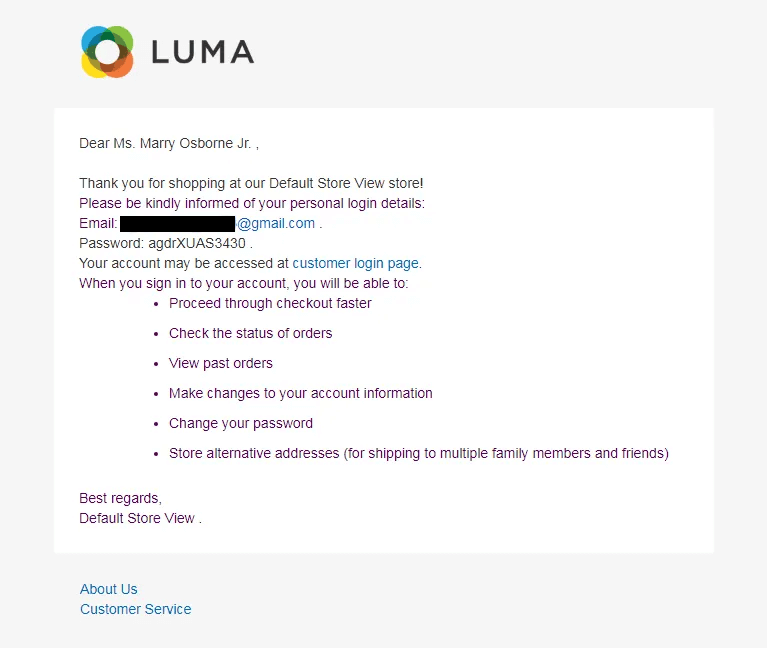Open the Customer Service footer link
767x648 pixels.
[135, 609]
